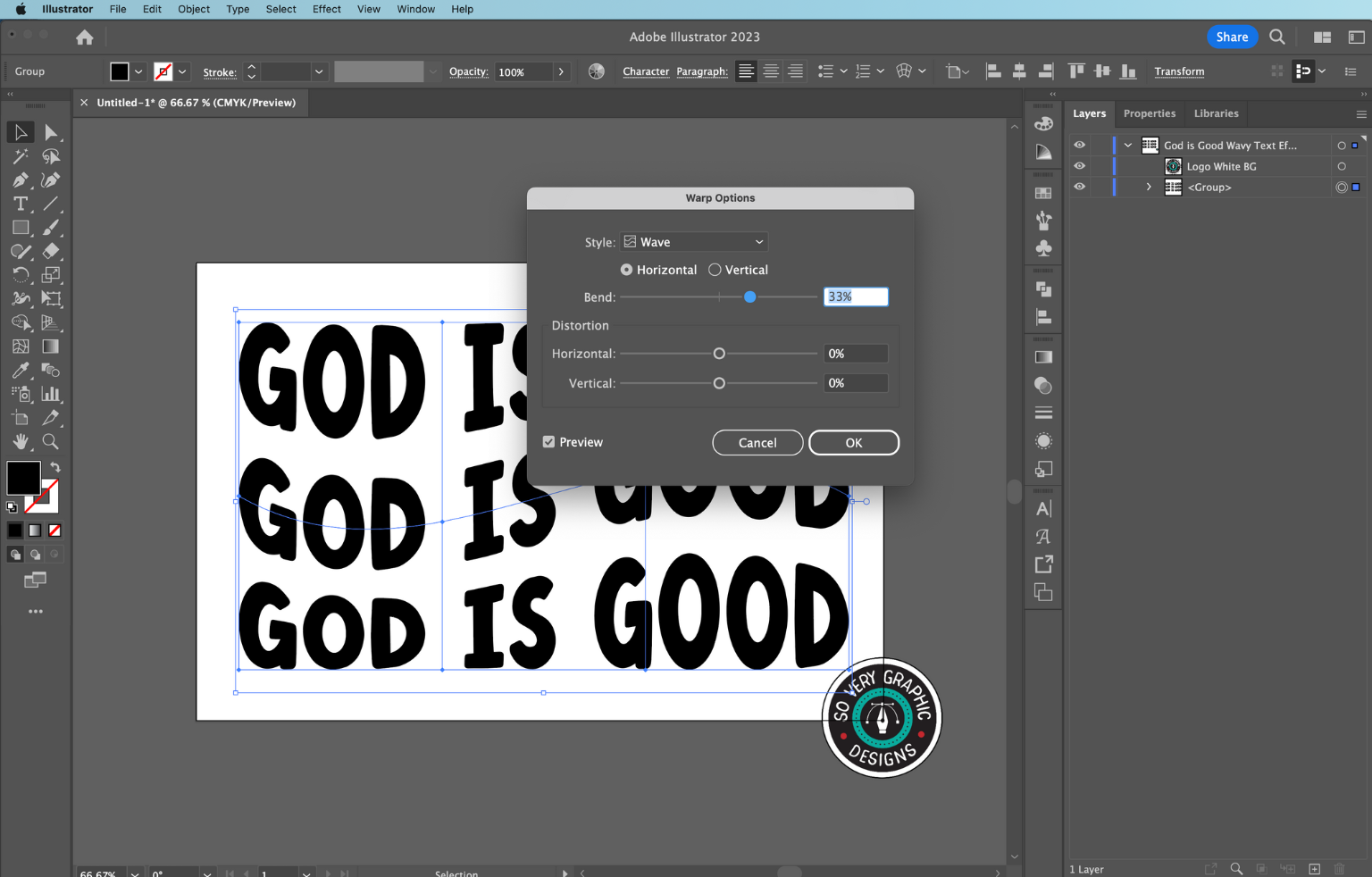Swap fill and stroke arrows

(55, 467)
